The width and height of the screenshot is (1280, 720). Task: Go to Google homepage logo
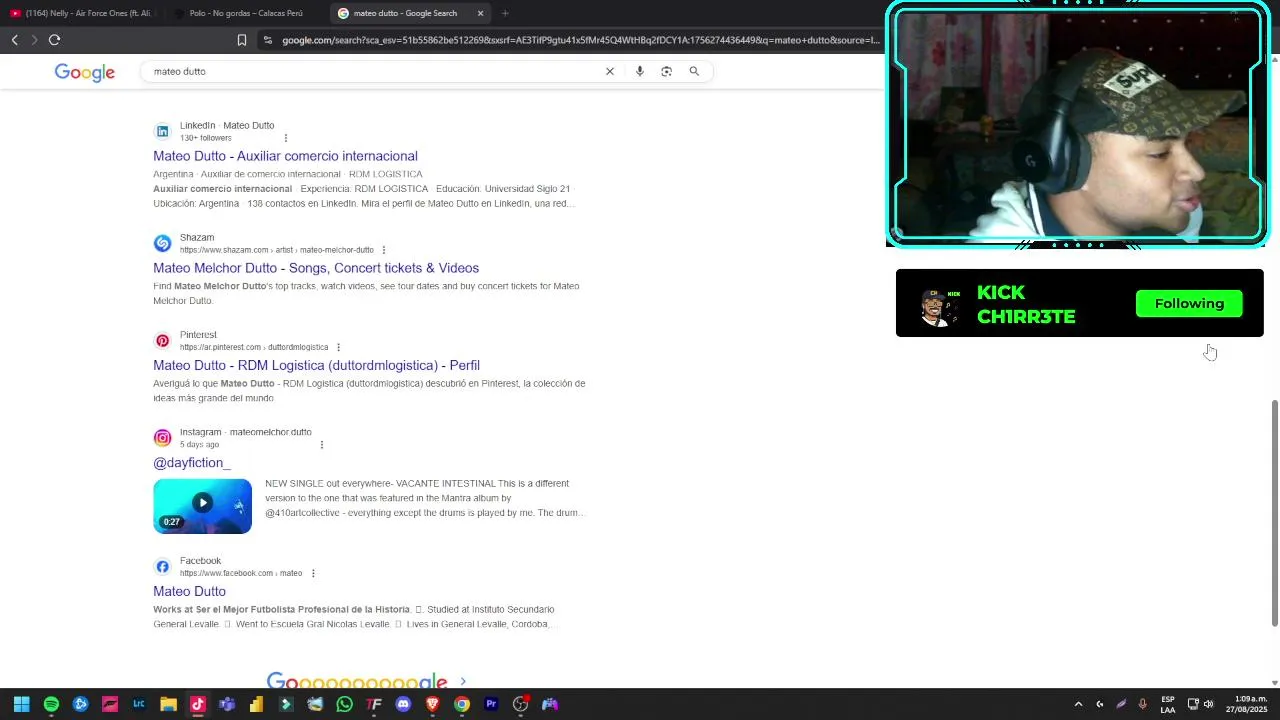[x=85, y=72]
